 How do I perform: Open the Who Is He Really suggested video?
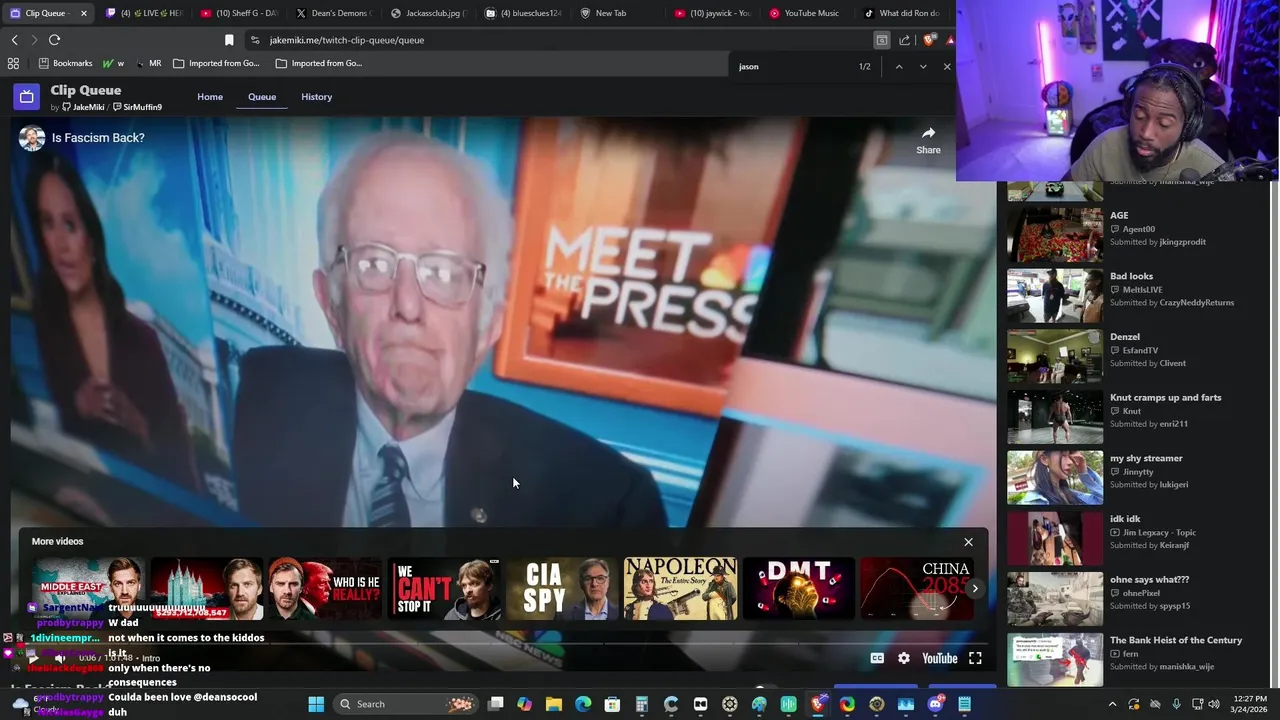click(x=325, y=588)
